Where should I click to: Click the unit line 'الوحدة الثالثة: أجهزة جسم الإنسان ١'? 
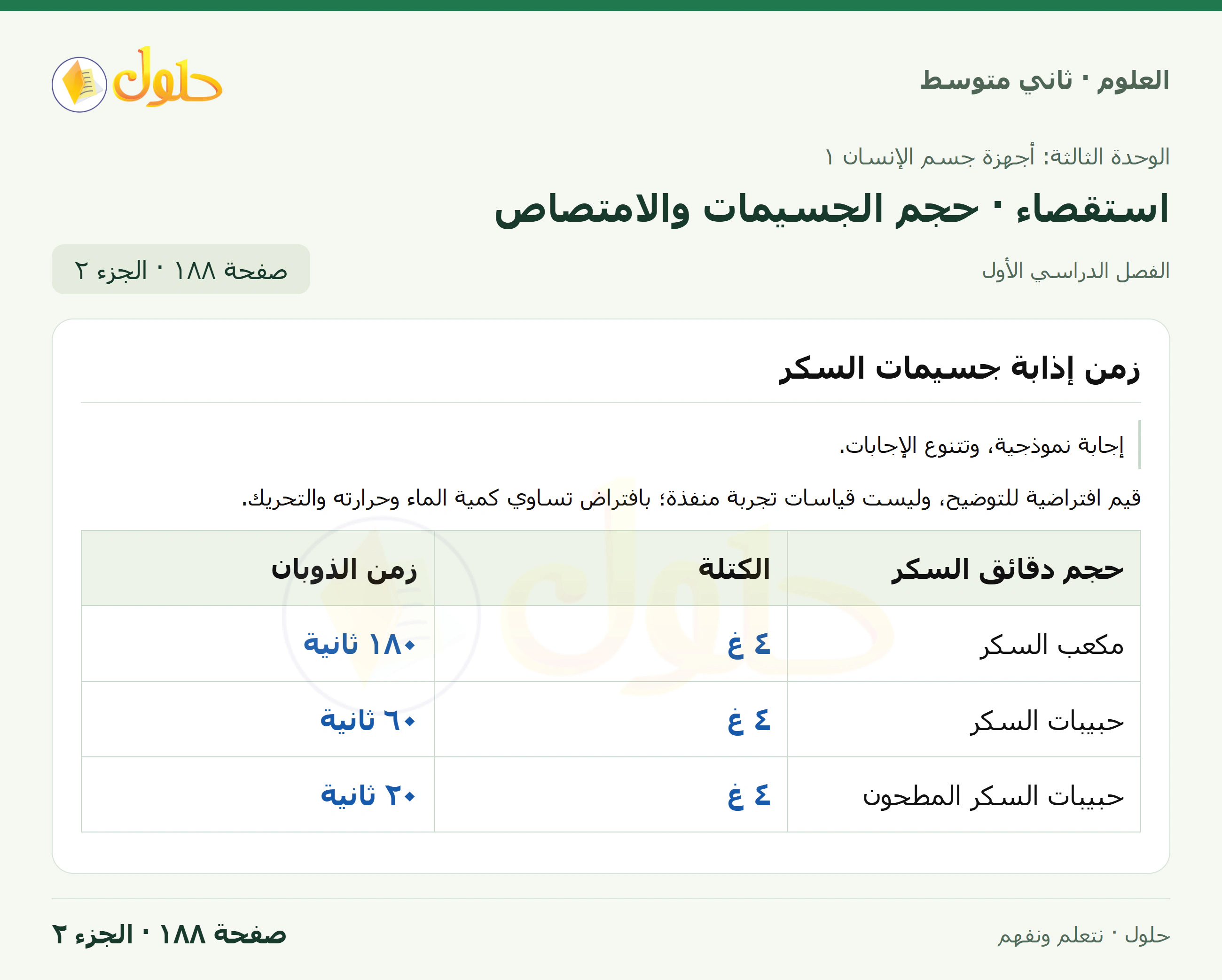[997, 156]
